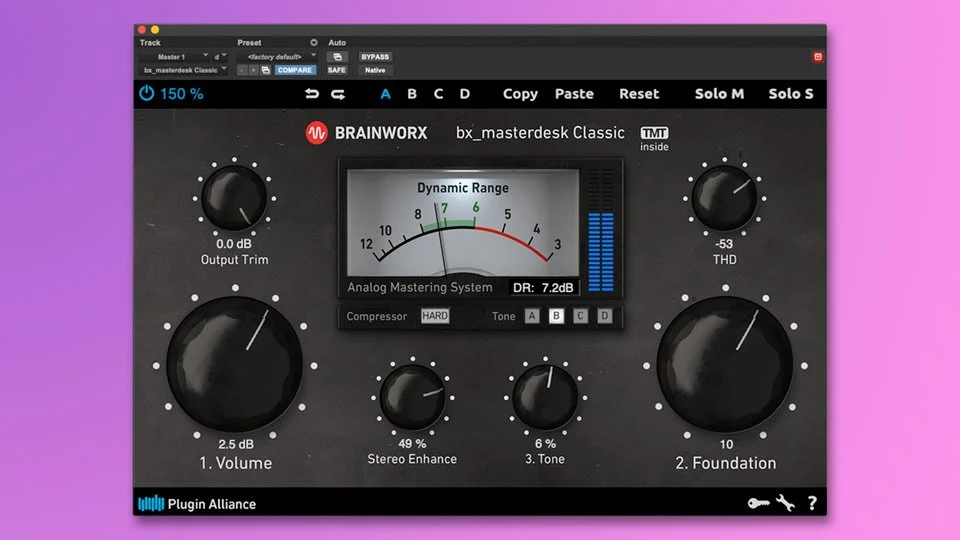Open the Preset menu circle arrow
960x540 pixels.
coord(313,43)
